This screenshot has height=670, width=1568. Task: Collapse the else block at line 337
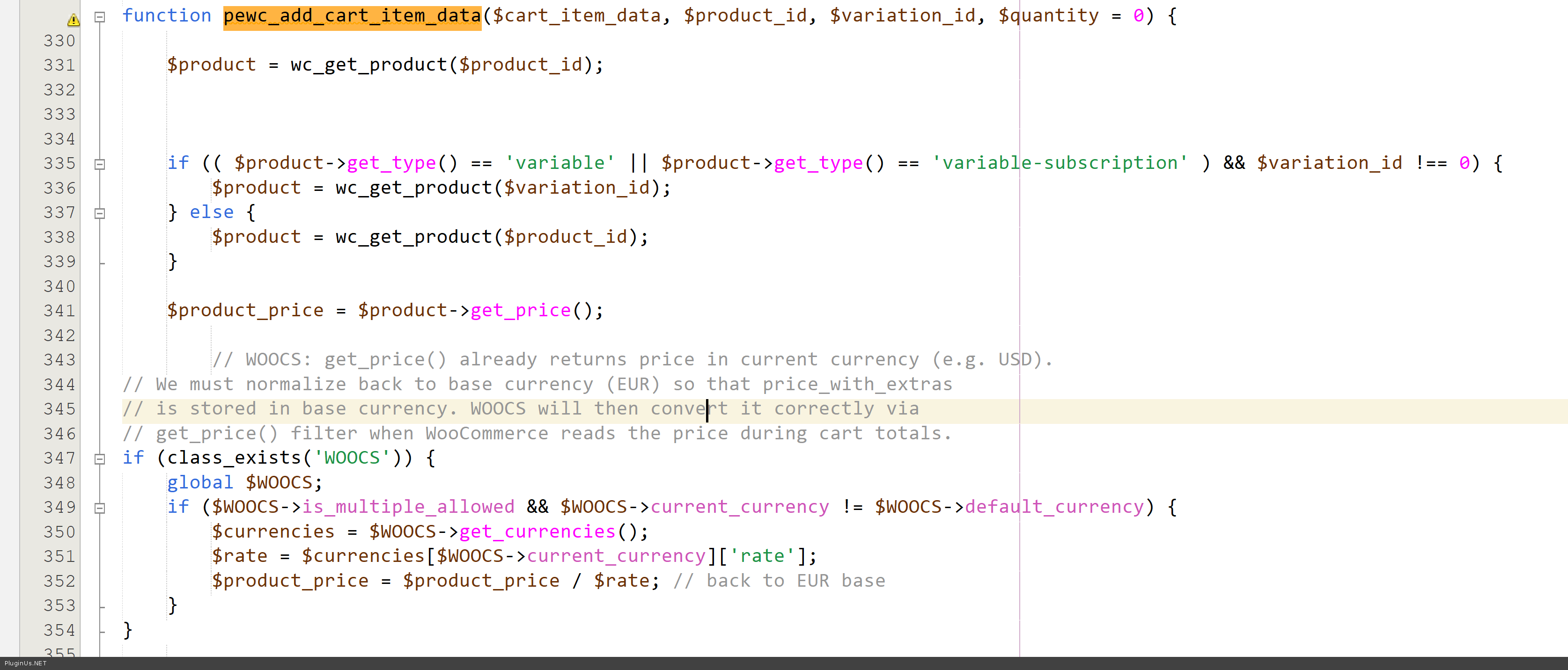pos(100,213)
